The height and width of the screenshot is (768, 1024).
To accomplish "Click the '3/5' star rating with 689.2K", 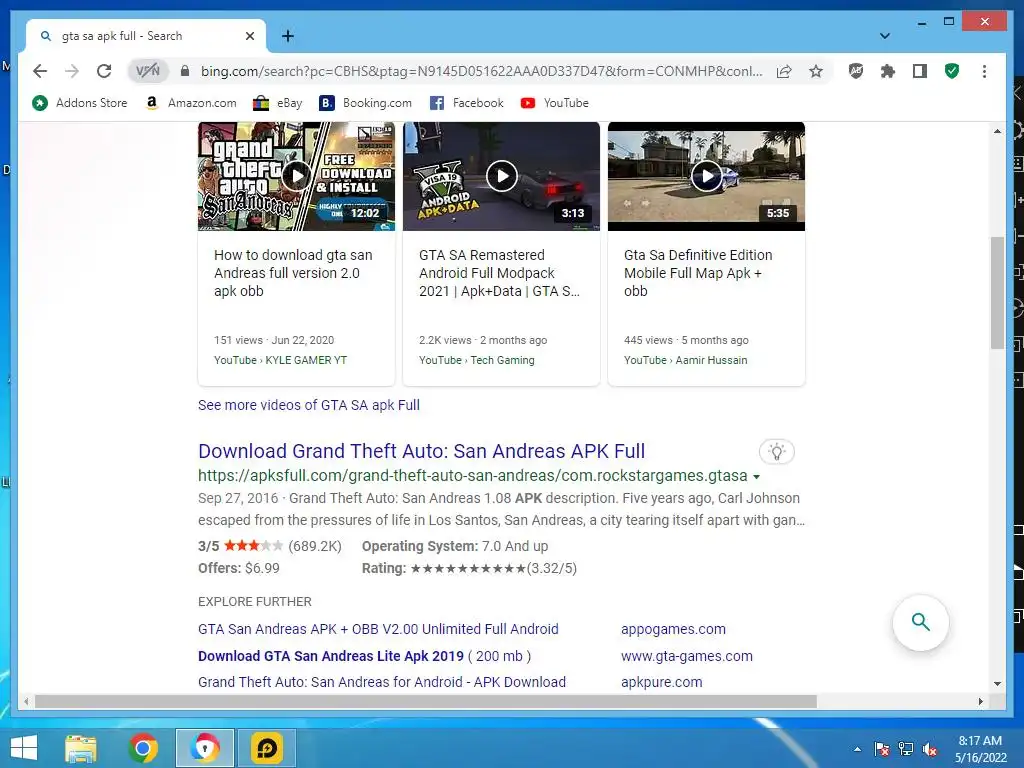I will point(270,546).
